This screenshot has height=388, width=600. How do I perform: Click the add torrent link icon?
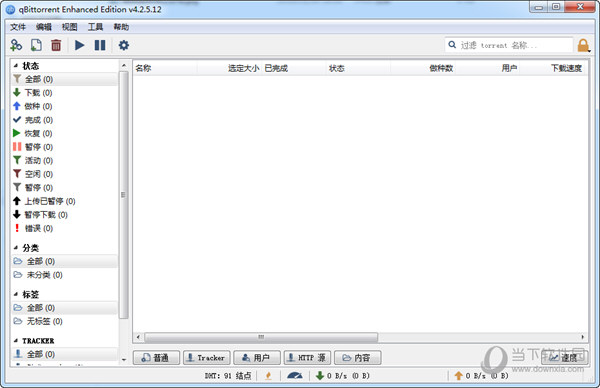tap(16, 45)
